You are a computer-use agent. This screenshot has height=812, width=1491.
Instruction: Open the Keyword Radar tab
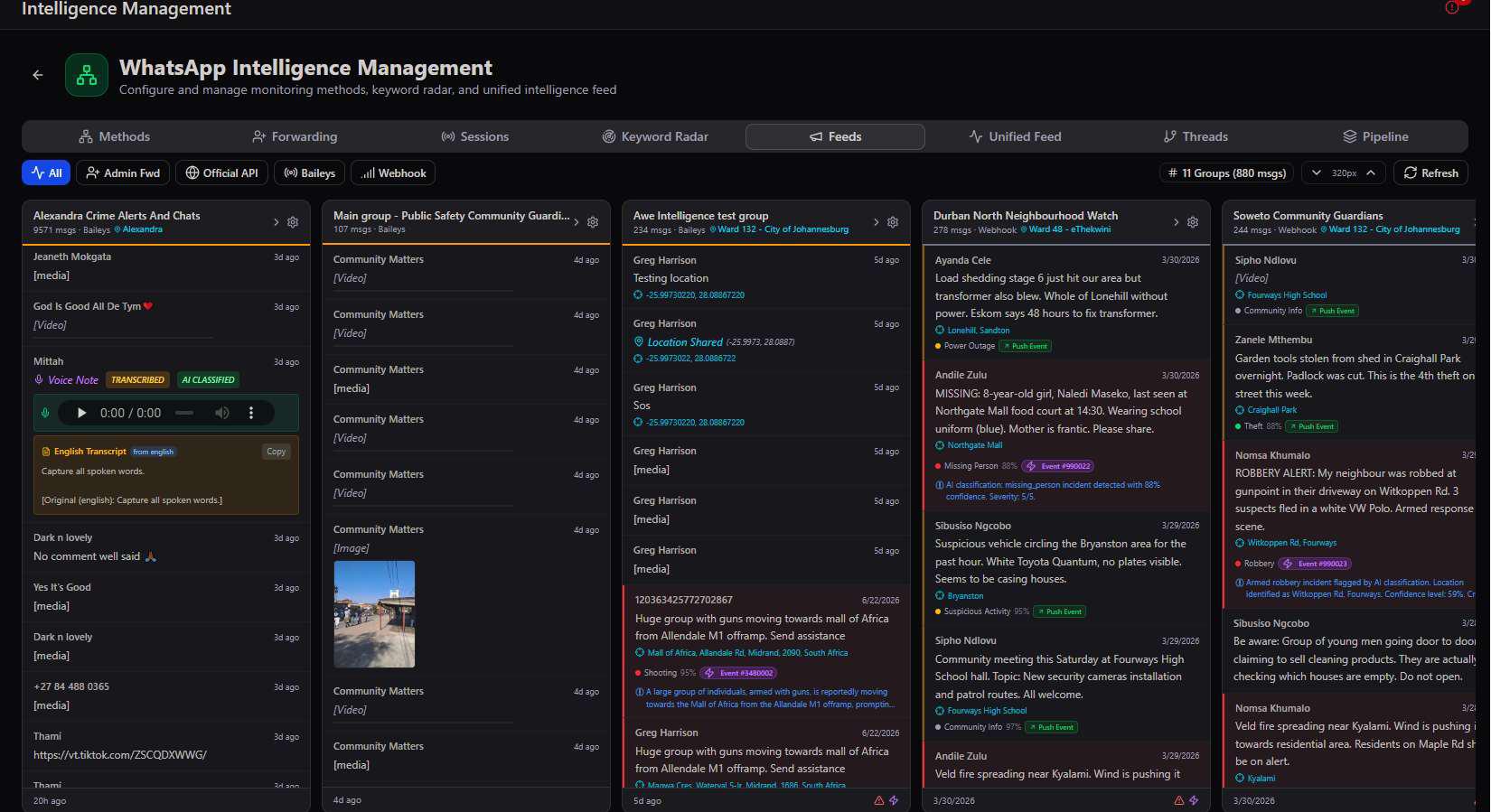click(655, 136)
